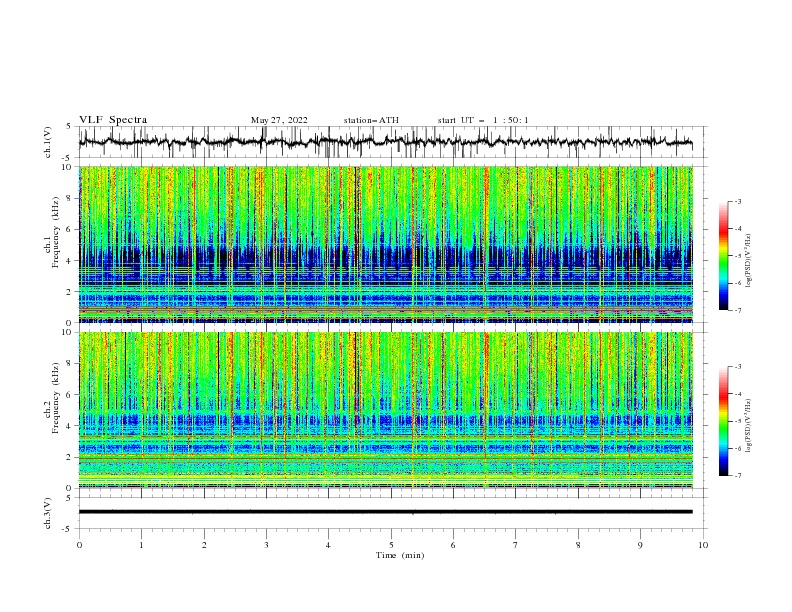Click the "-3" label on ch.2 colorbar
Screen dimensions: 792x612
tap(738, 367)
